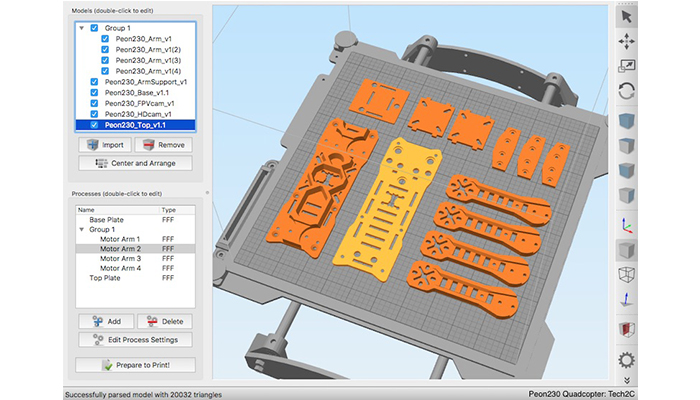Select the Peon230_ArmSupport_v1 model name
700x400 pixels.
click(146, 82)
